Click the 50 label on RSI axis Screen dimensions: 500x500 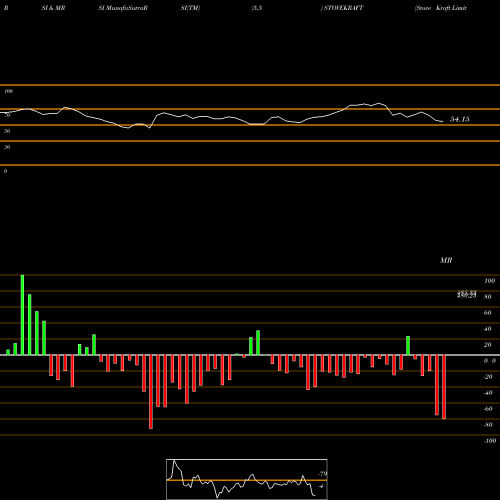[7, 131]
